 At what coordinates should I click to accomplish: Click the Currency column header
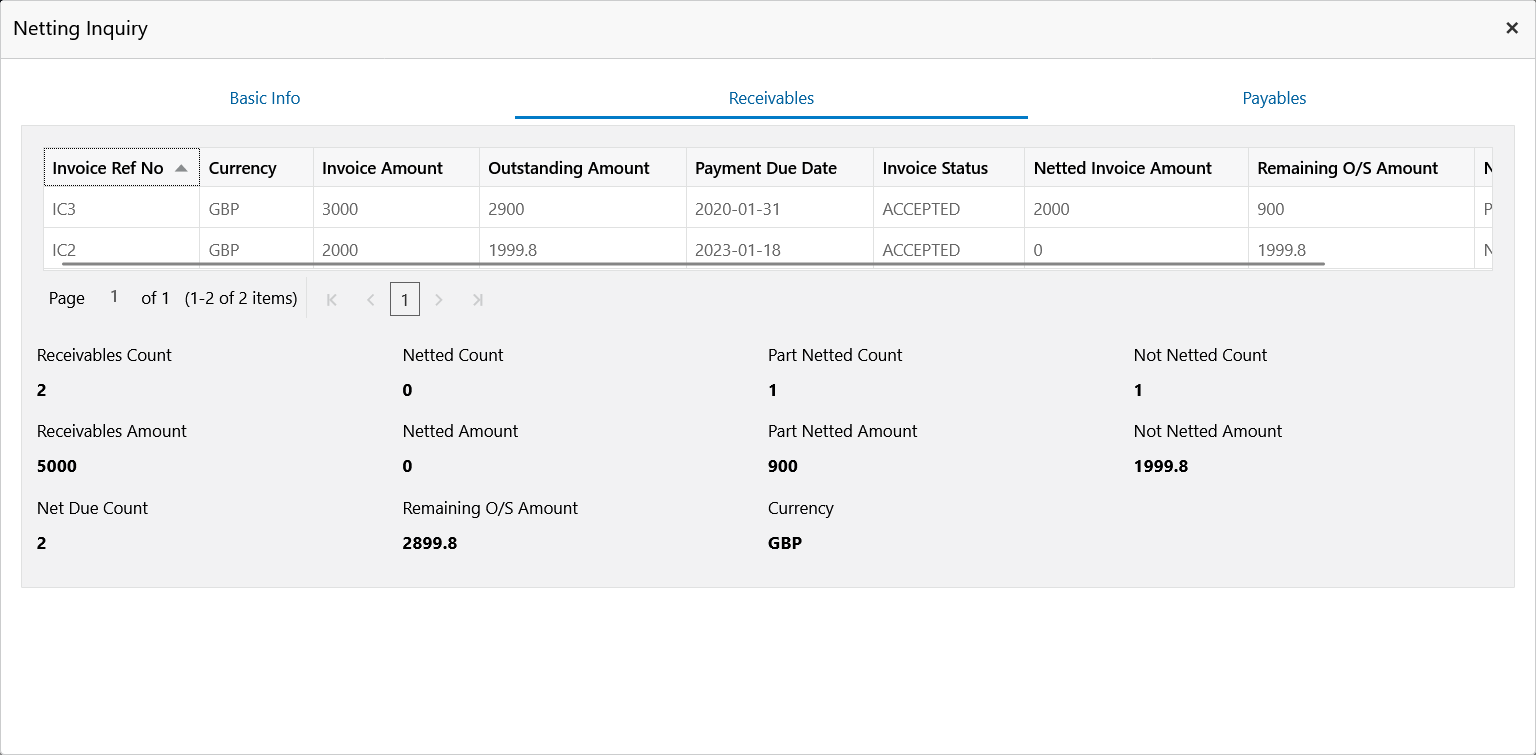pos(256,168)
